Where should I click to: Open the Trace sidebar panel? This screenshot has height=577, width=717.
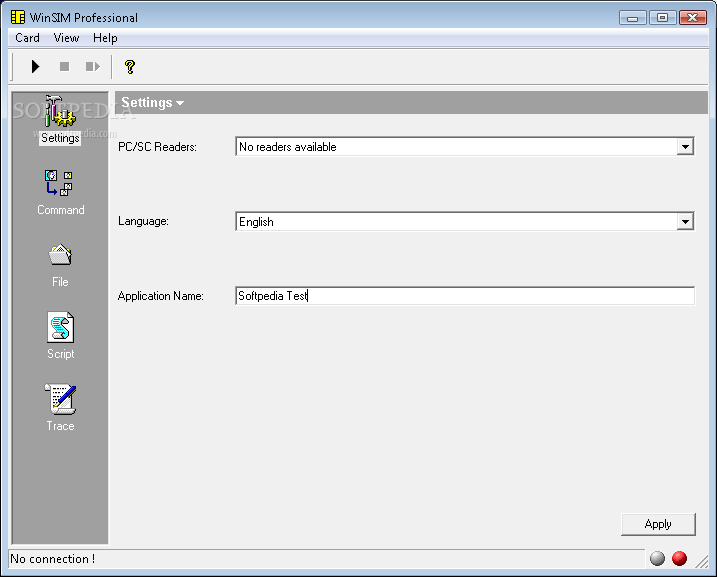click(60, 407)
